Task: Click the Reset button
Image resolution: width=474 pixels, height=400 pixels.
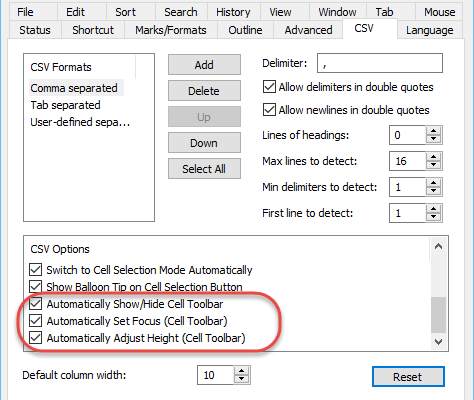Action: [x=408, y=377]
